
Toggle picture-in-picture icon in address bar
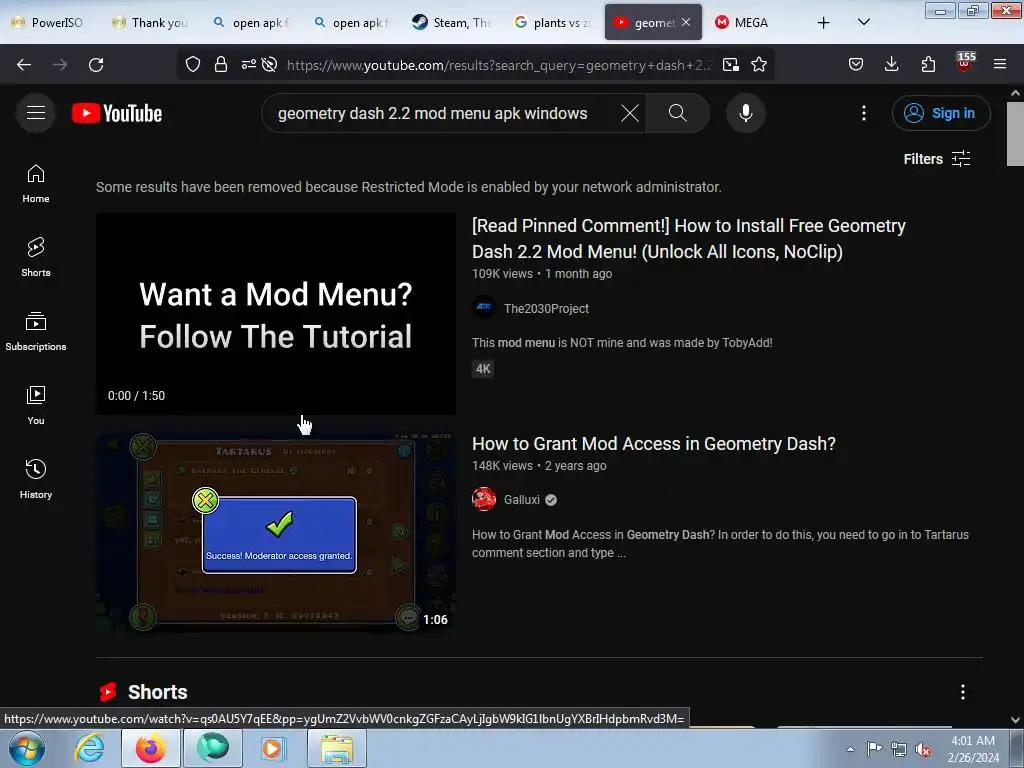pyautogui.click(x=731, y=65)
